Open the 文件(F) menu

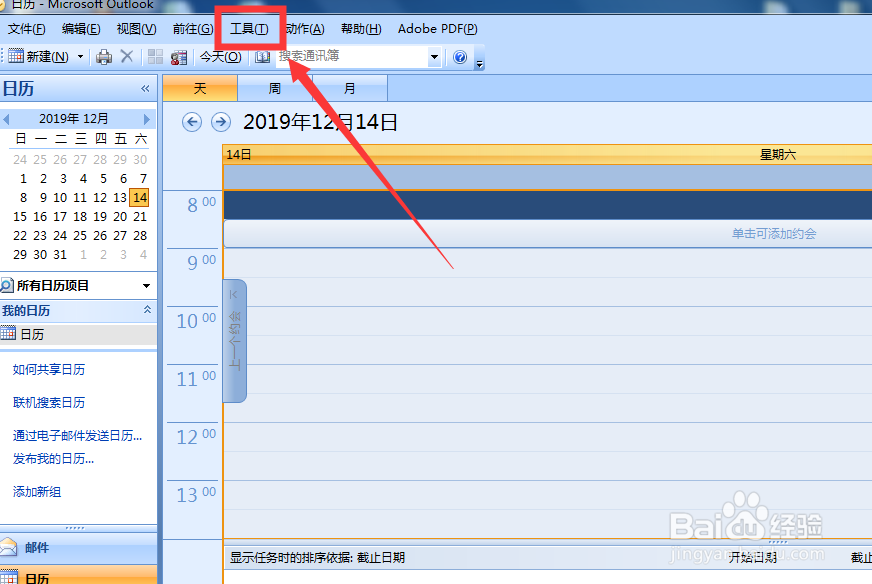pyautogui.click(x=26, y=29)
